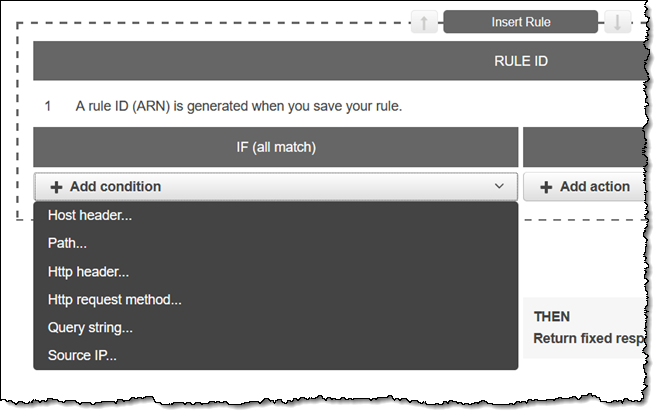
Task: Select rule number 1 in the row
Action: pyautogui.click(x=48, y=106)
